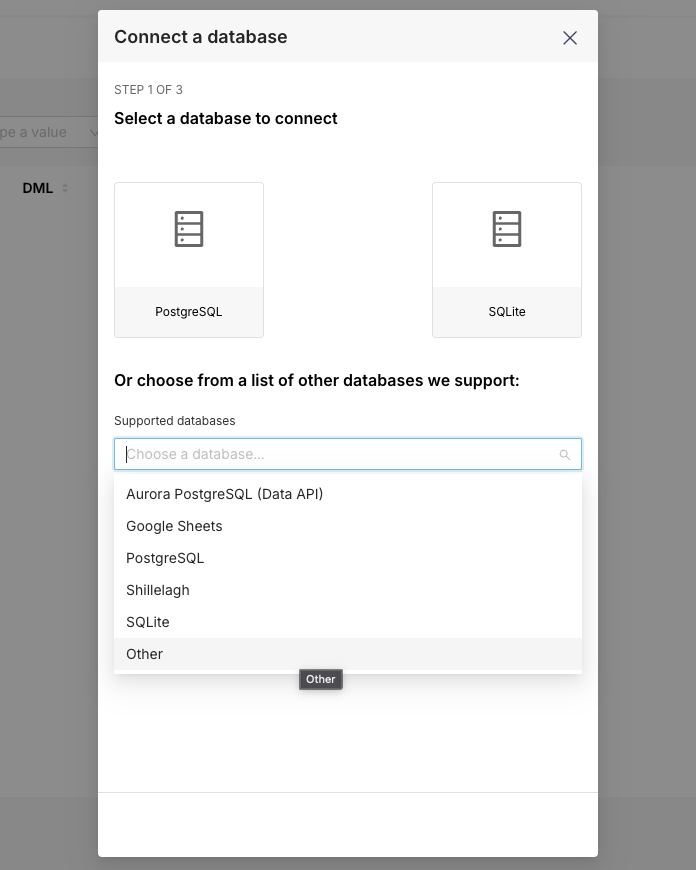Viewport: 696px width, 870px height.
Task: Click the DML column header
Action: (x=38, y=188)
